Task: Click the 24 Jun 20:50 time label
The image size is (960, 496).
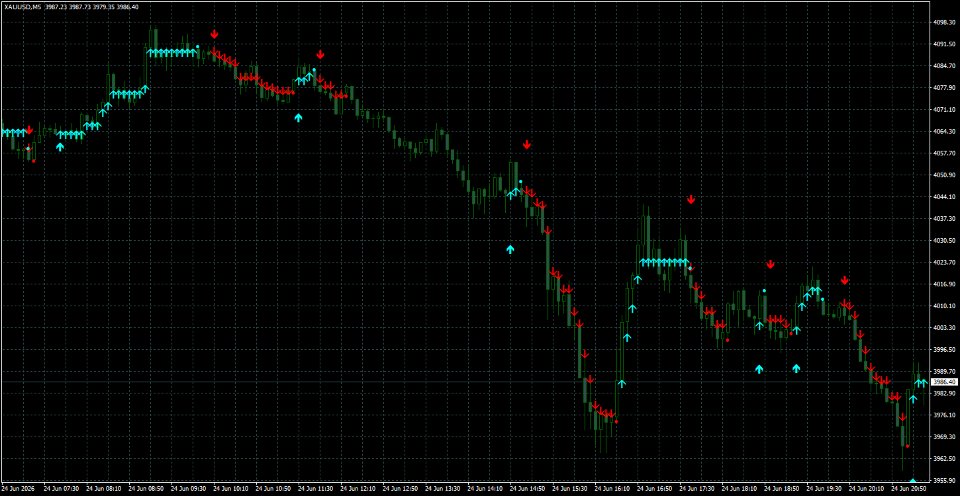Action: [x=910, y=489]
